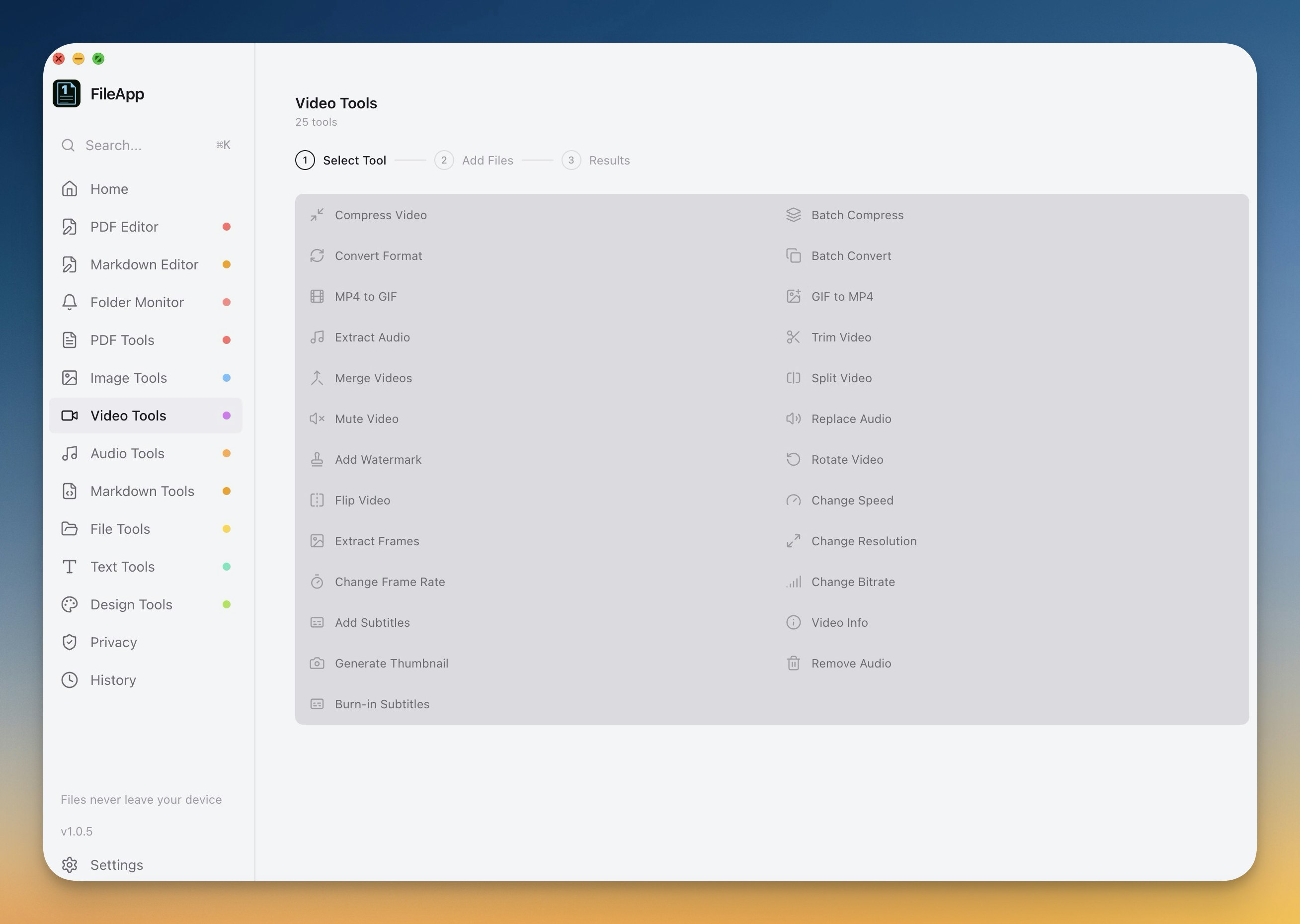Click the Compress Video icon
The image size is (1300, 924).
[317, 215]
